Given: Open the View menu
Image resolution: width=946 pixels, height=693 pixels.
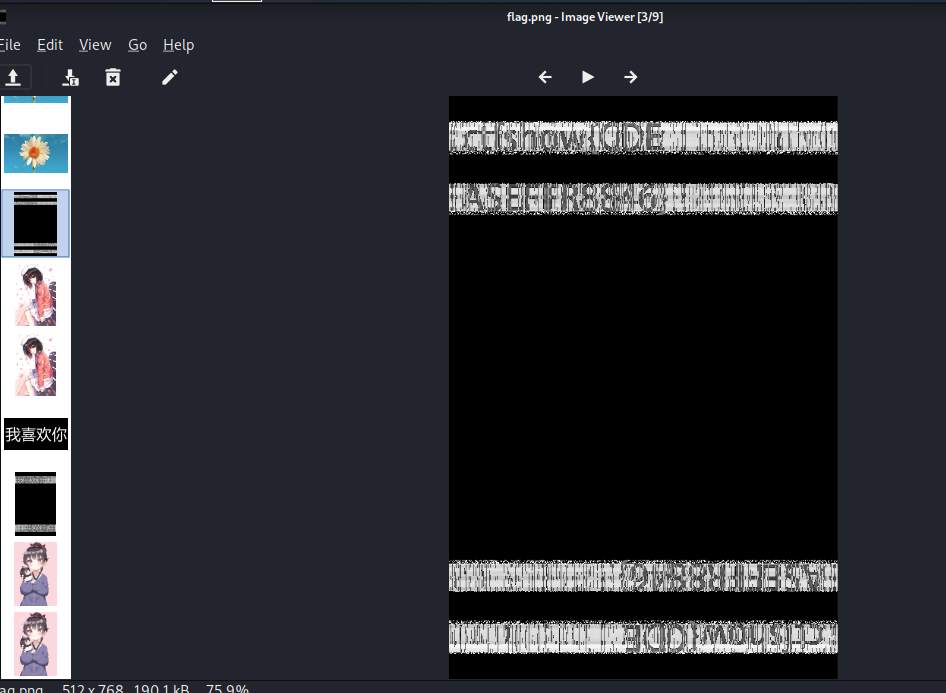Looking at the screenshot, I should click(x=95, y=45).
